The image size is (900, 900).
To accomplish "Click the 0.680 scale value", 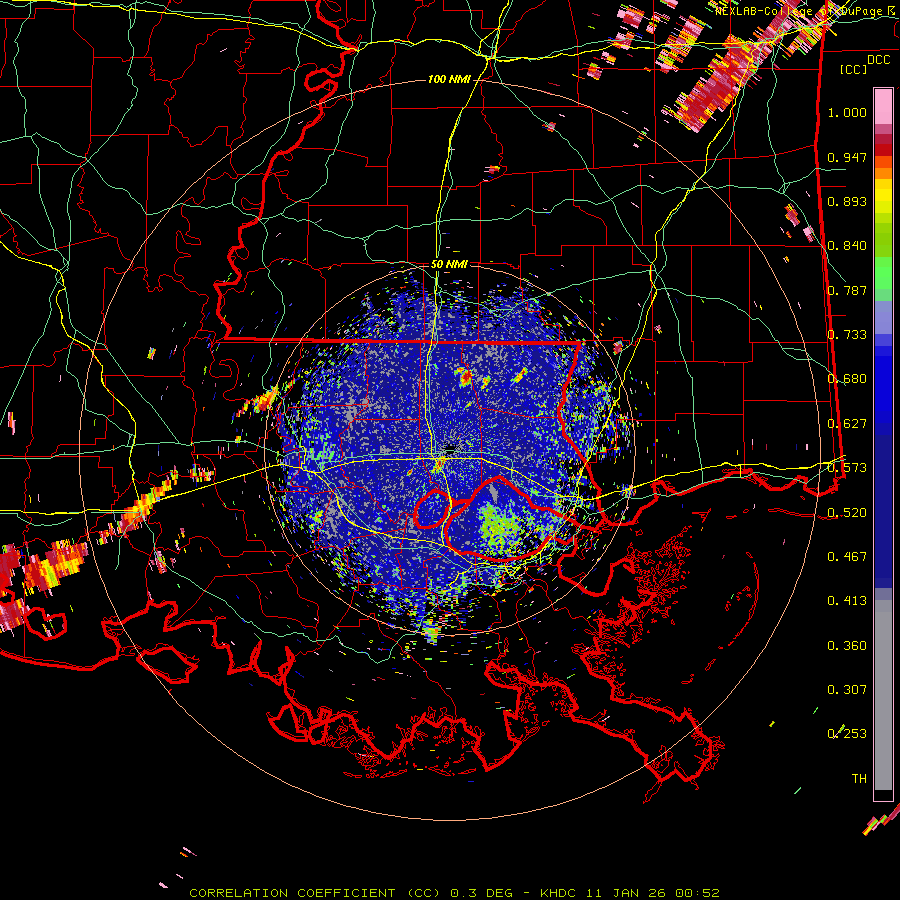I will (847, 379).
